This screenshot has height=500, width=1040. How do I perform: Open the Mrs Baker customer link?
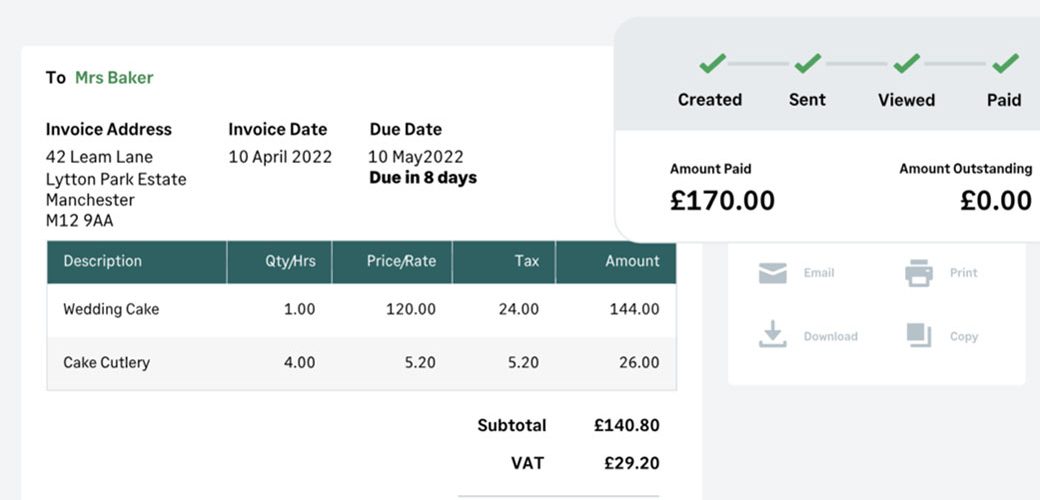click(114, 78)
